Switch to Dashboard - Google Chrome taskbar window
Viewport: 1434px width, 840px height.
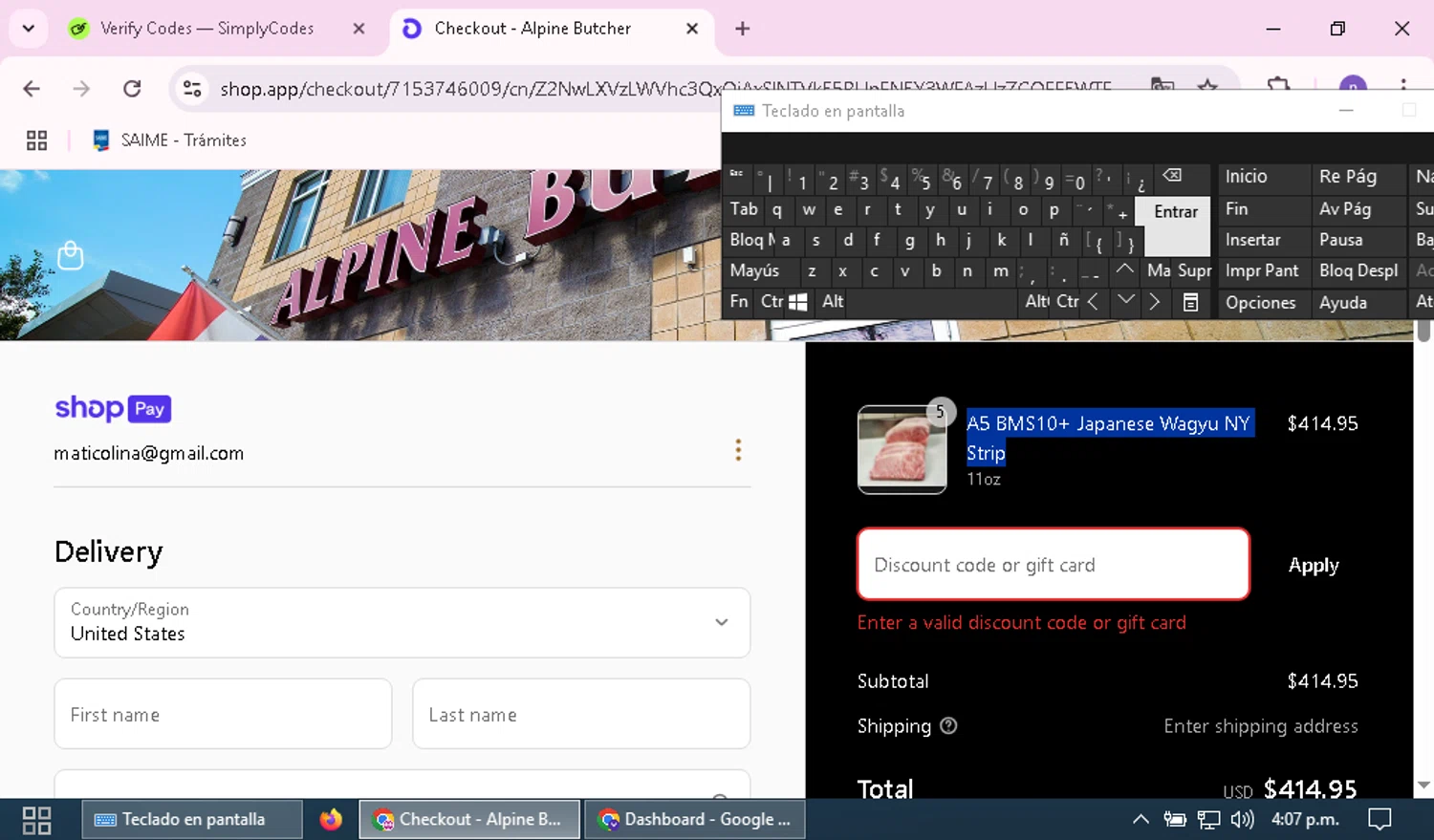click(694, 820)
